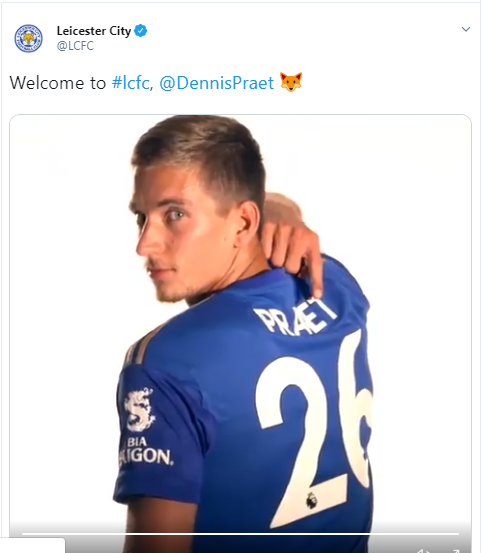Seek to the middle of the video progress bar
Image resolution: width=483 pixels, height=553 pixels.
240,534
